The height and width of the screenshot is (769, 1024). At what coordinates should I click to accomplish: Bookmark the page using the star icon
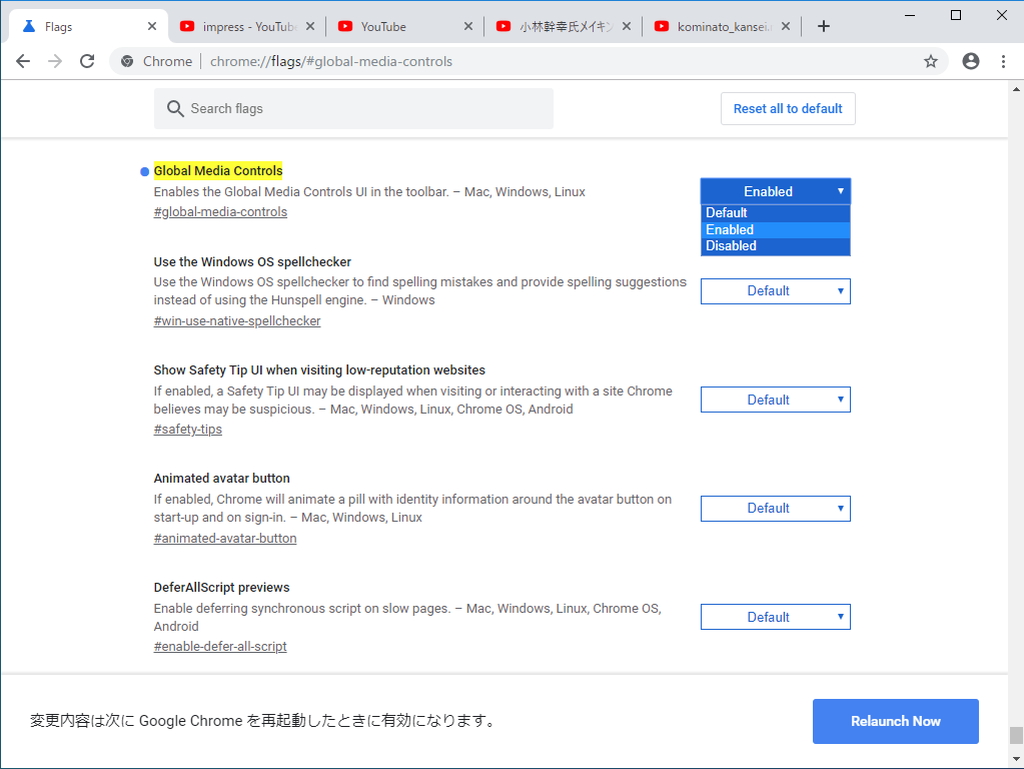[x=931, y=61]
